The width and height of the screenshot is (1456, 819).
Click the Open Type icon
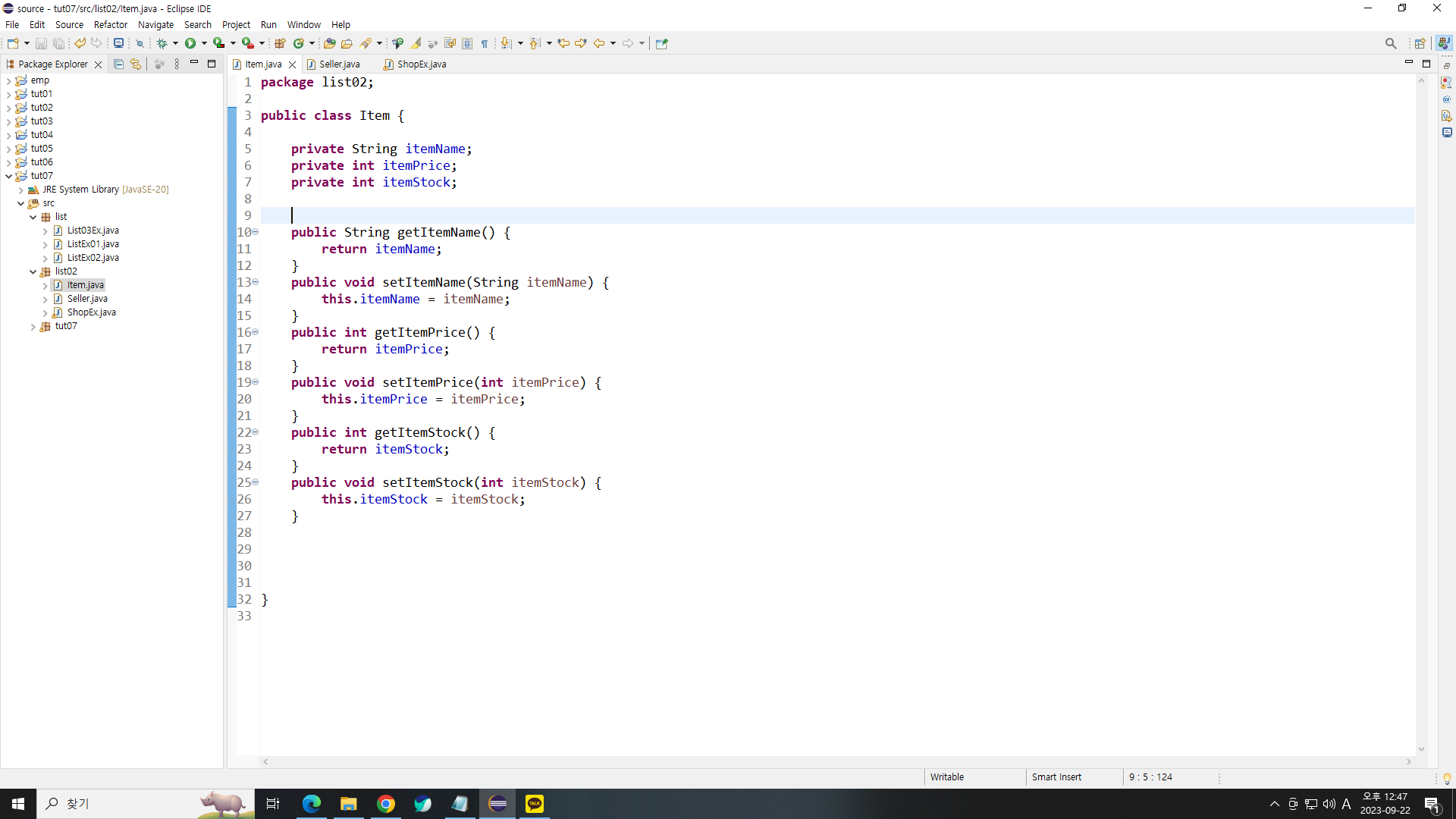click(329, 43)
